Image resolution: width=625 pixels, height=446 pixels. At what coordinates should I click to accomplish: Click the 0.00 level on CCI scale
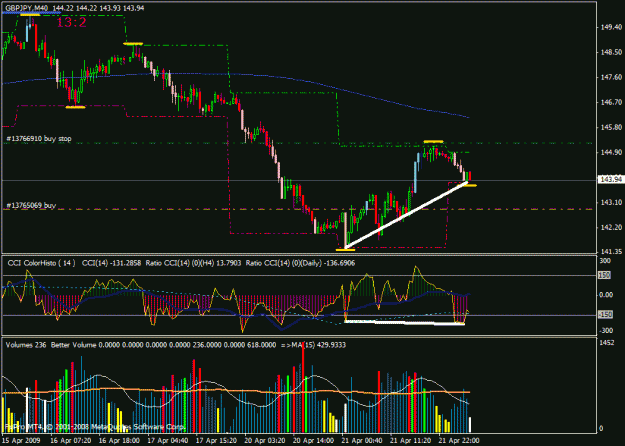pyautogui.click(x=606, y=295)
